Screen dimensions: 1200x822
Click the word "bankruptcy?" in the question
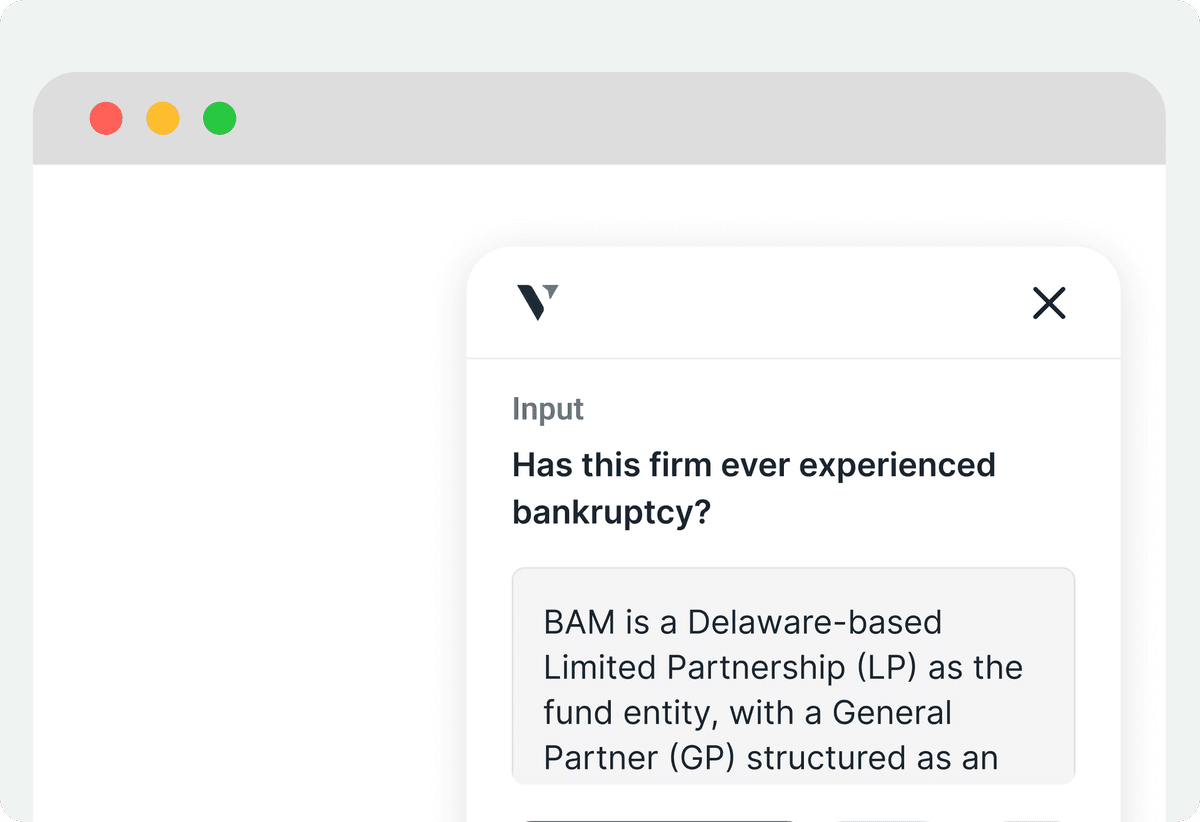(x=612, y=512)
